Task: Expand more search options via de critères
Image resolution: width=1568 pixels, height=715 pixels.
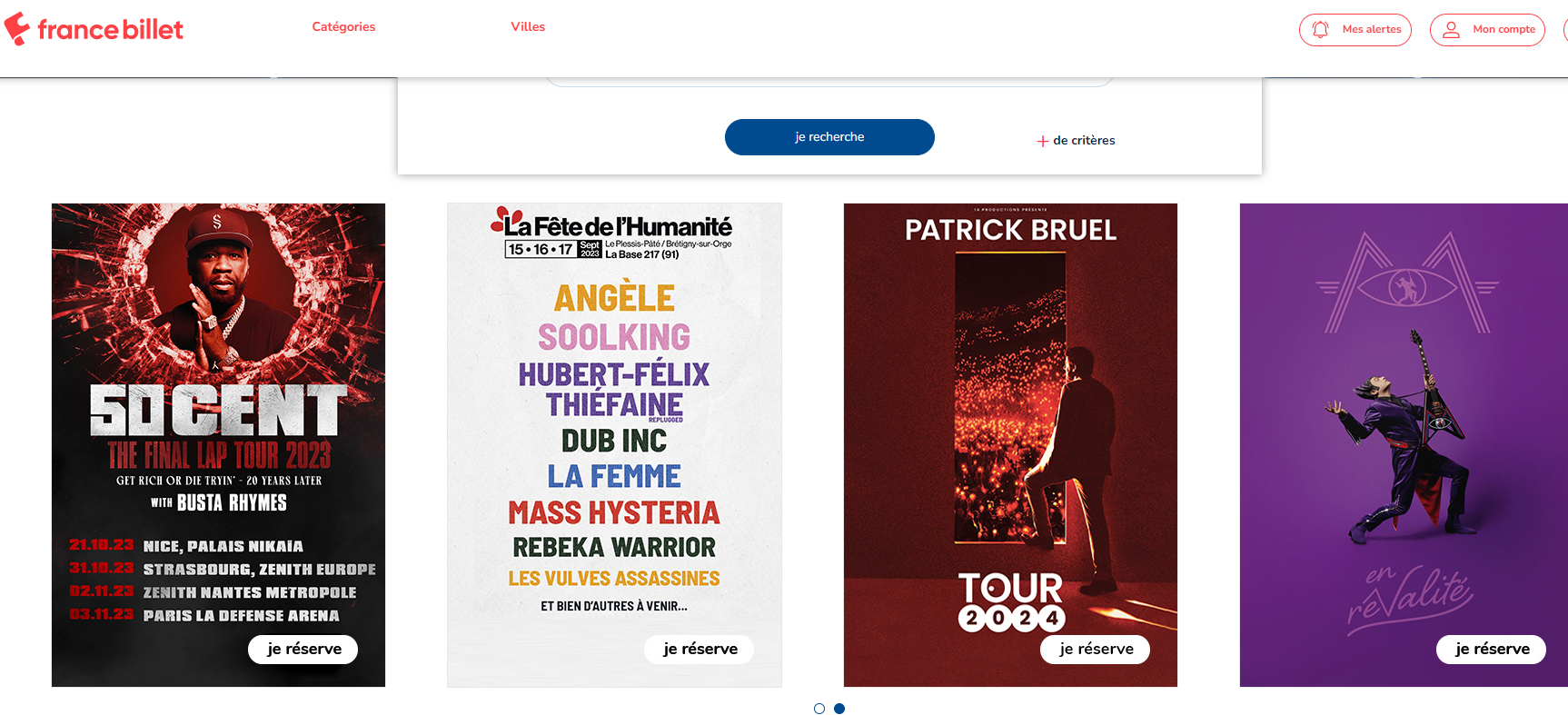Action: pos(1084,141)
